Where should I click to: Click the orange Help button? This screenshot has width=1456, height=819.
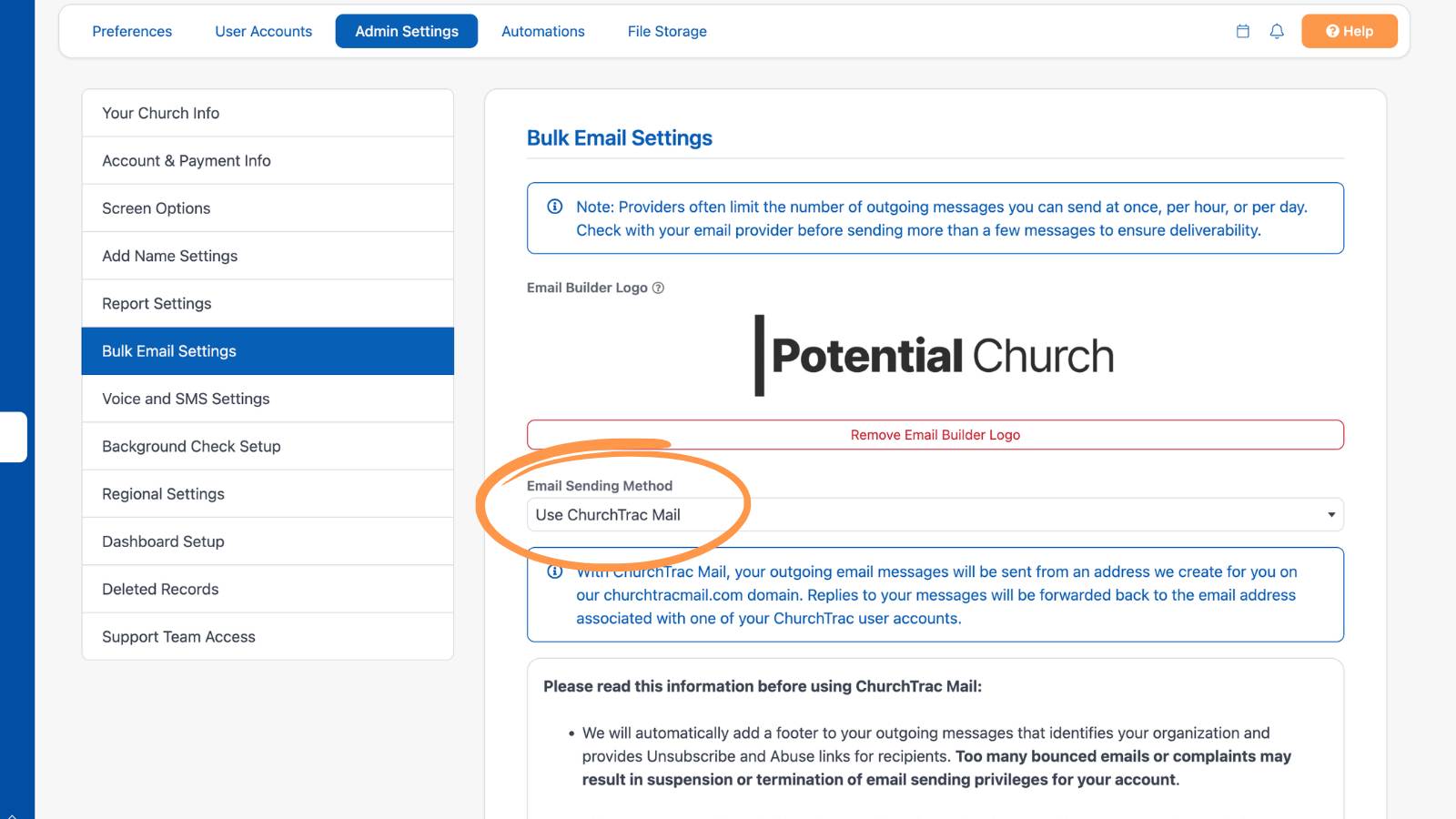[x=1350, y=31]
